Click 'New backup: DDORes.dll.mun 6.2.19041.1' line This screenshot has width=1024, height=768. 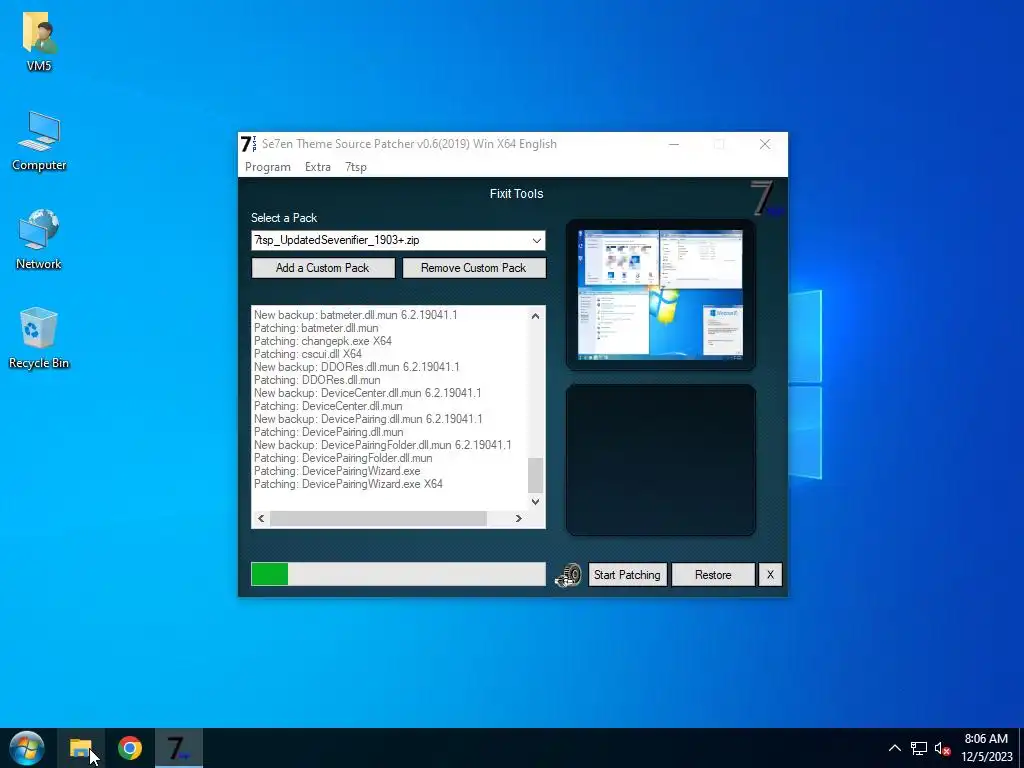point(357,367)
